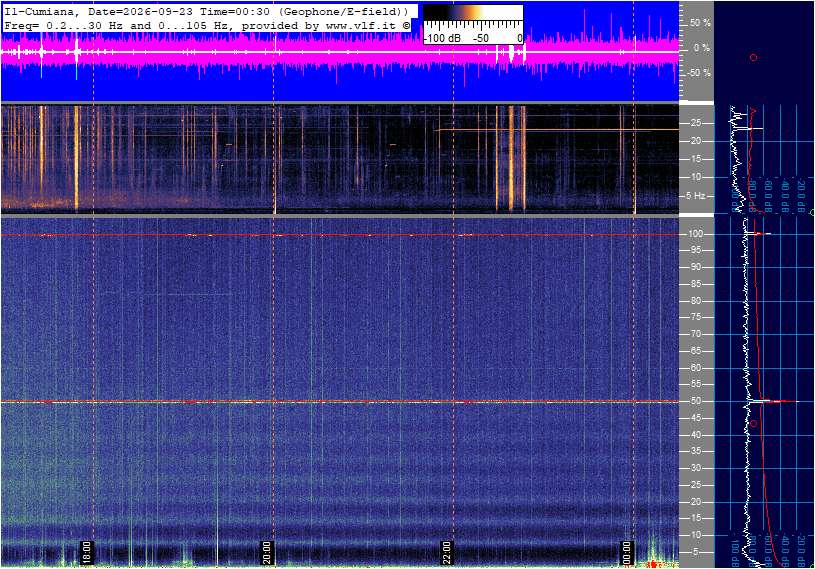815x569 pixels.
Task: Click the 35 Hz frequency scale label
Action: click(695, 452)
